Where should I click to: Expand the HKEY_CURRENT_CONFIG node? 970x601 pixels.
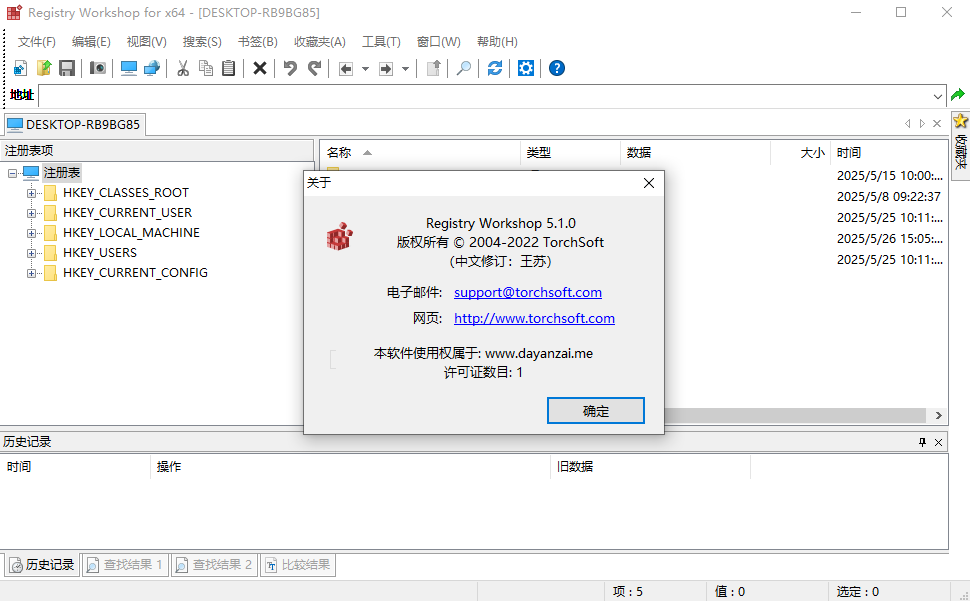pos(31,273)
